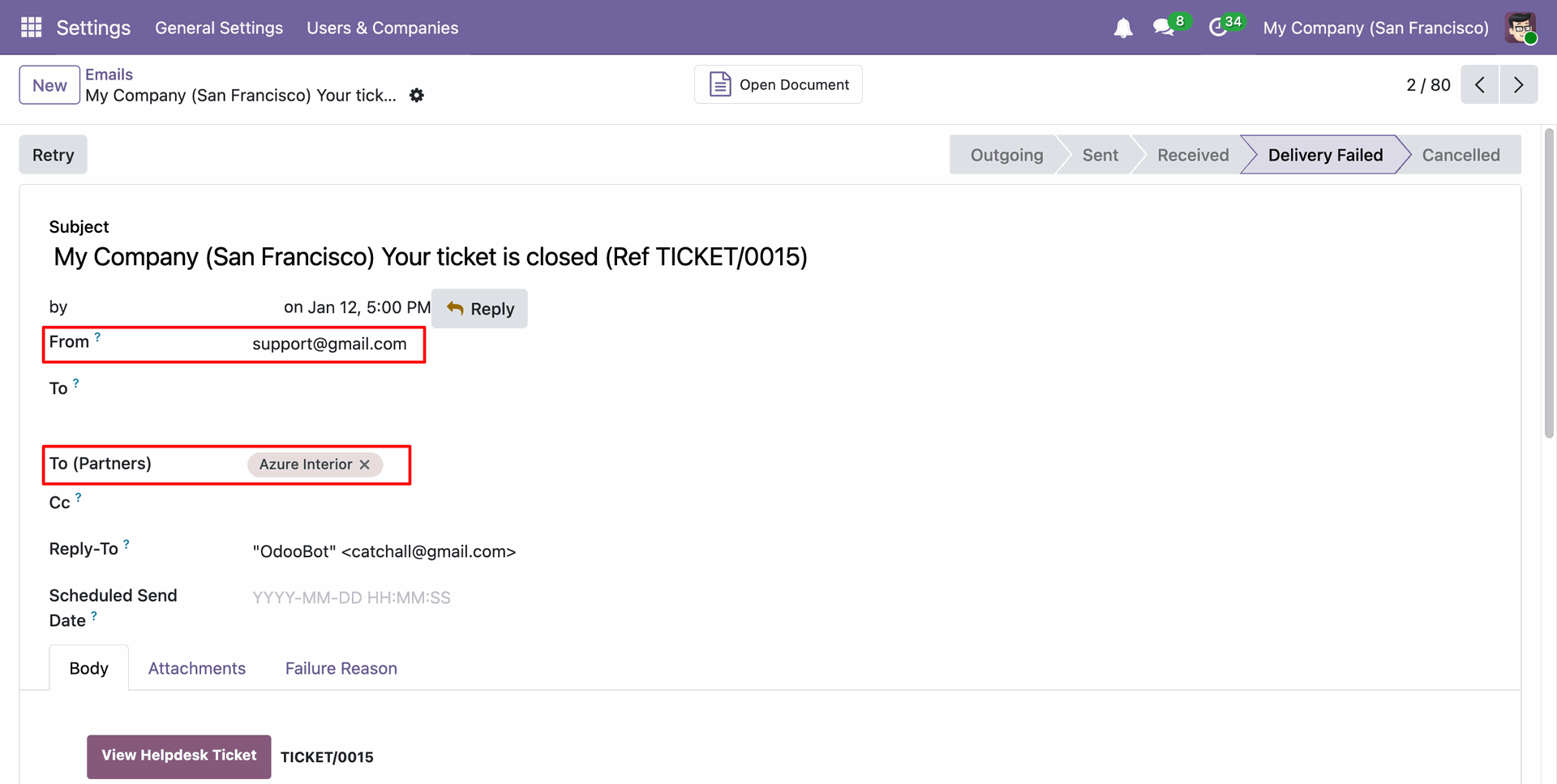Click the user avatar in the top bar

click(x=1520, y=28)
